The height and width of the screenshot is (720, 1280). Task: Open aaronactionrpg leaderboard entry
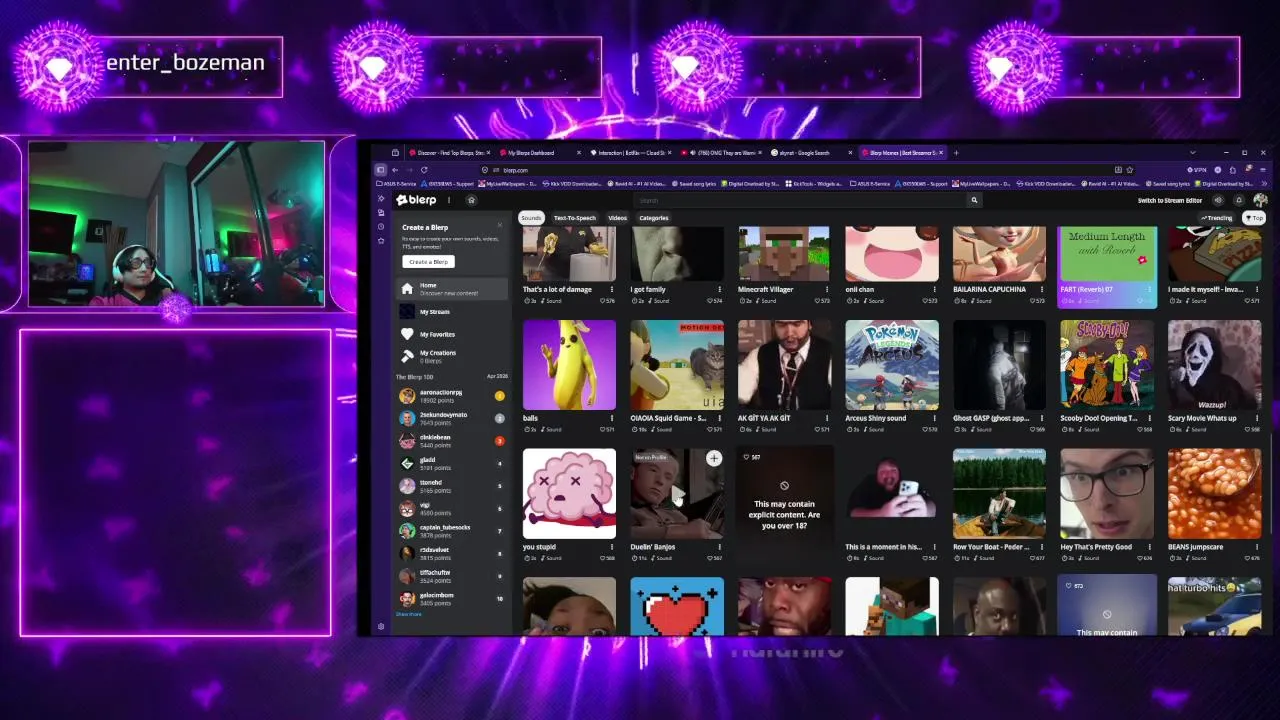pos(452,396)
